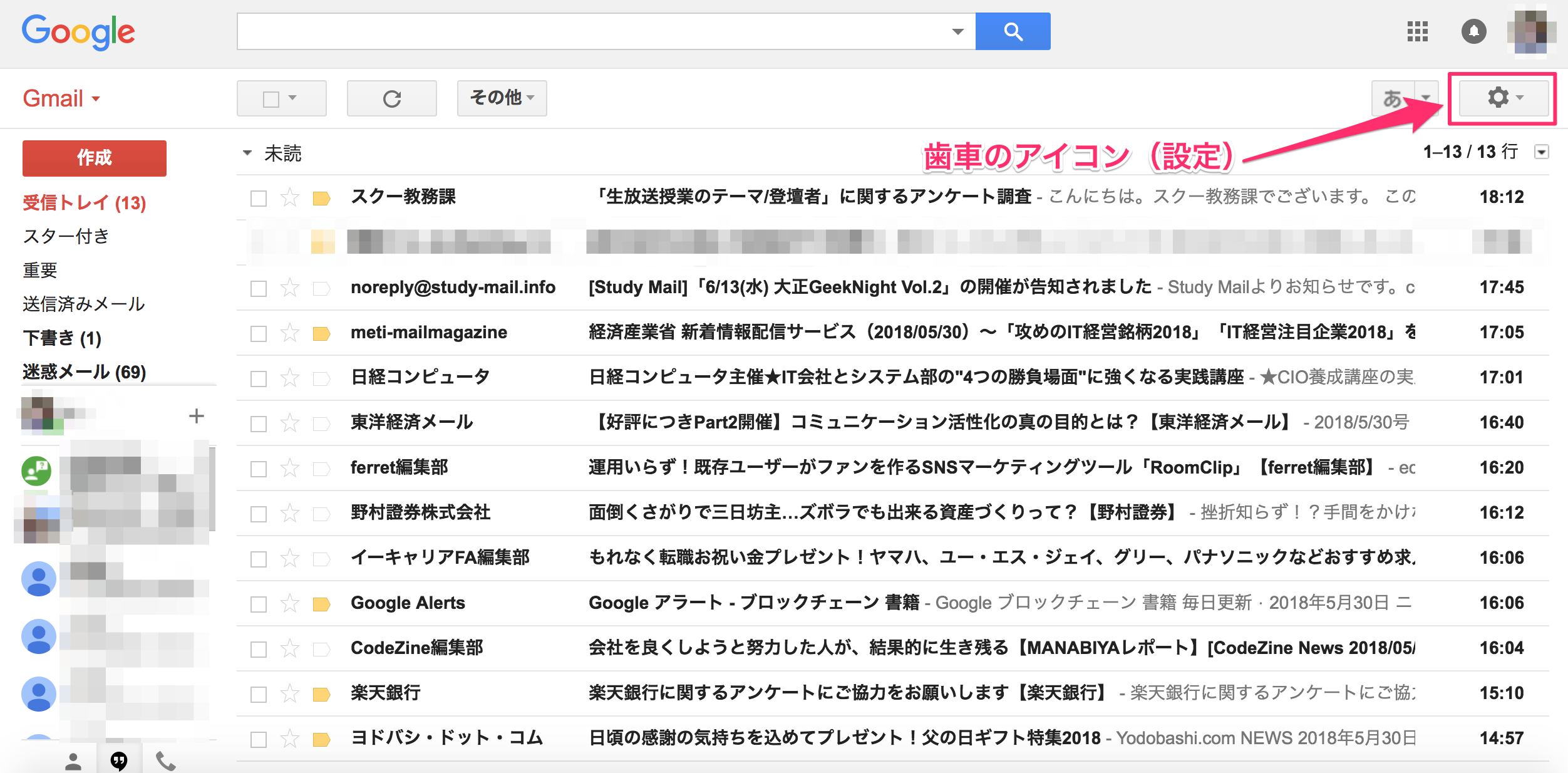Open the phone calls icon
Image resolution: width=1568 pixels, height=773 pixels.
(165, 761)
